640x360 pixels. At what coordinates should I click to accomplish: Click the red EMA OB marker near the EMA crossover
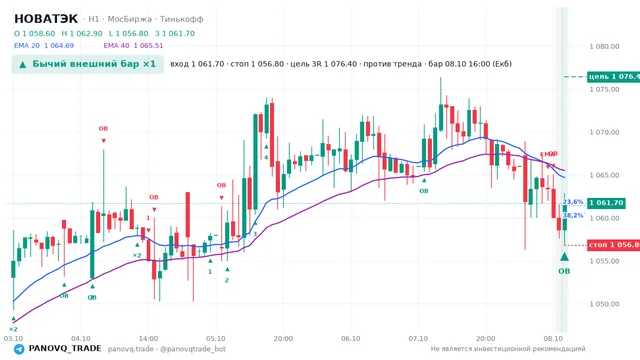[549, 159]
